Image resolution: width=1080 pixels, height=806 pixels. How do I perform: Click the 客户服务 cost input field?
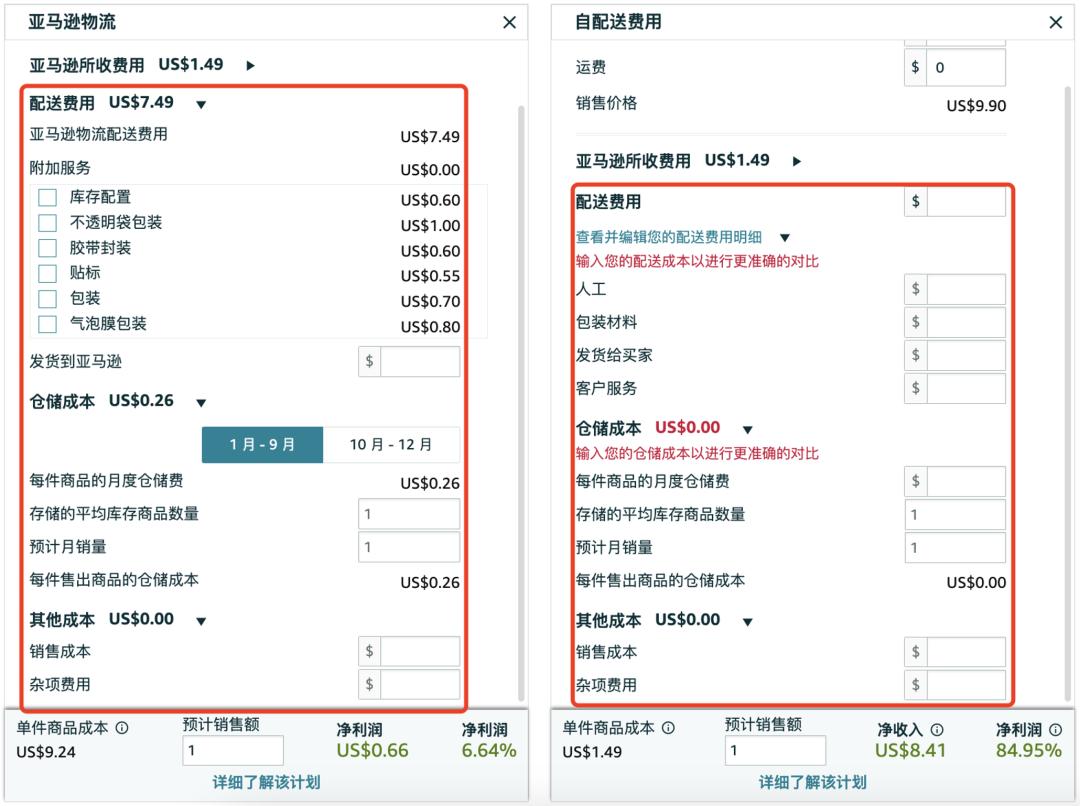[966, 388]
